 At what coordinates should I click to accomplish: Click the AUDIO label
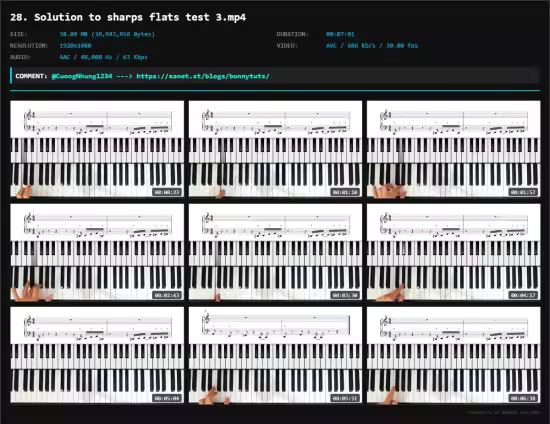point(20,57)
